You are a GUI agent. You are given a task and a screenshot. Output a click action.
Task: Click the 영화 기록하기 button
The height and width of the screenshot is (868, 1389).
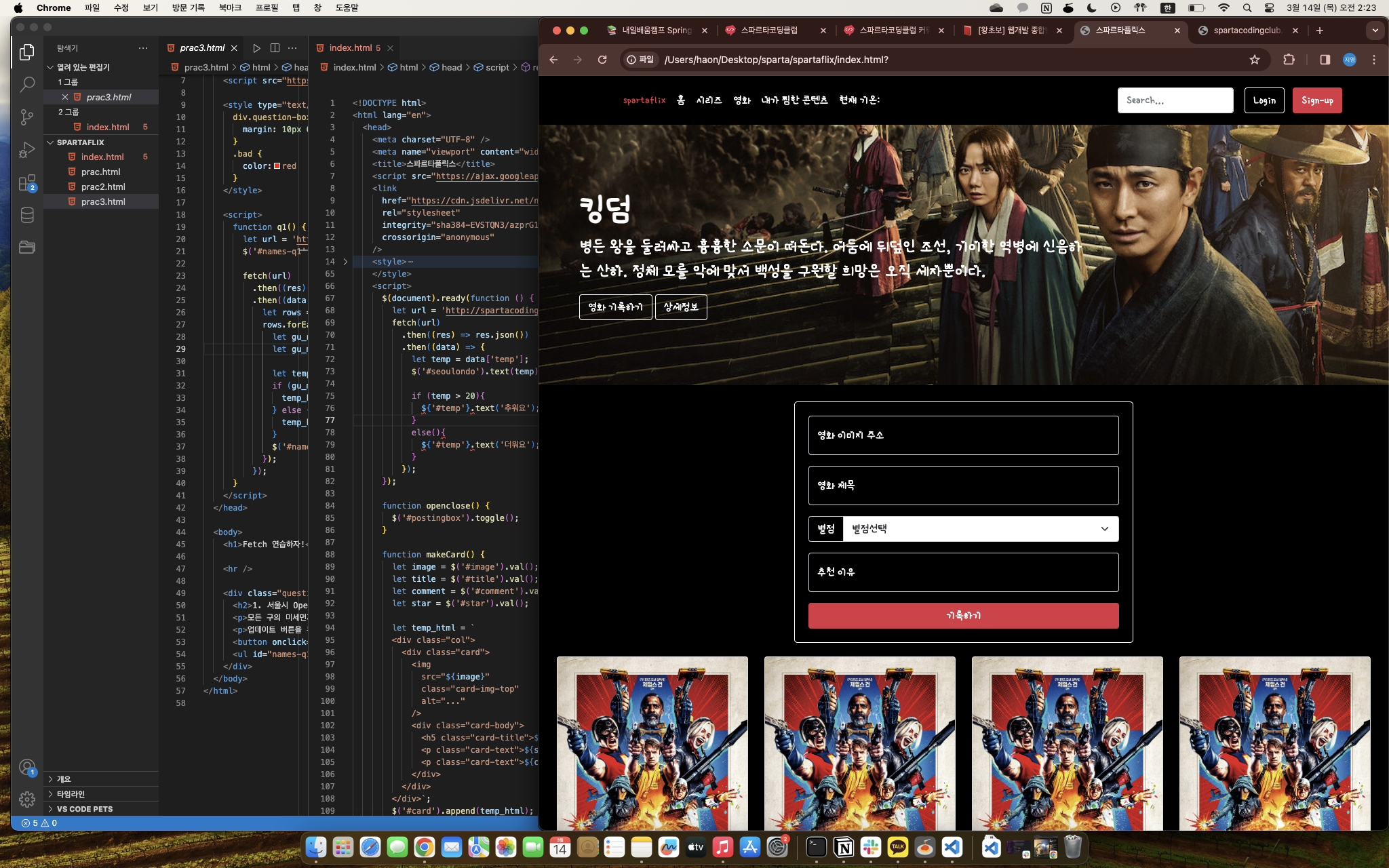click(x=616, y=307)
